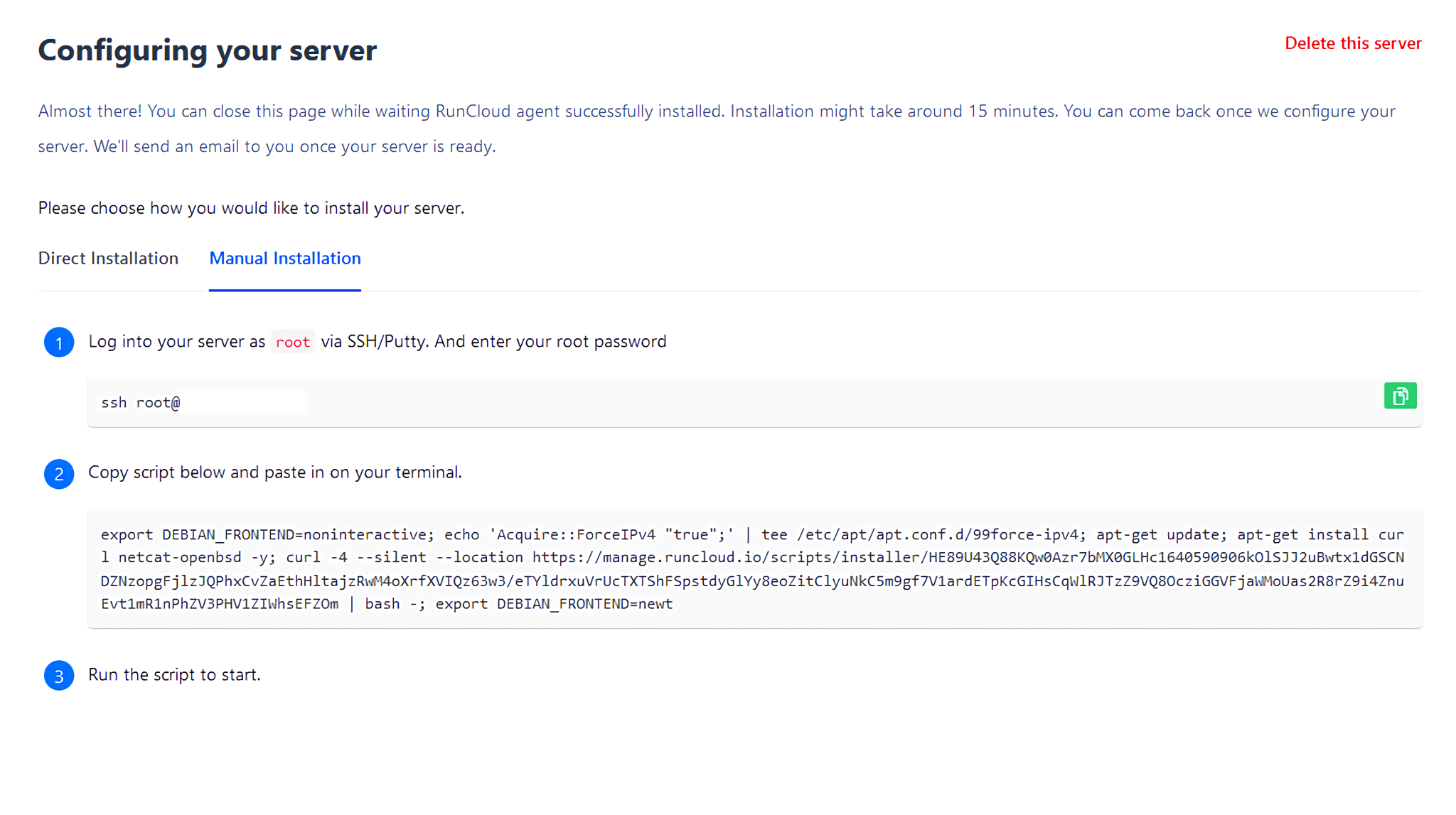Image resolution: width=1456 pixels, height=815 pixels.
Task: Switch to the Direct Installation tab
Action: pos(108,258)
